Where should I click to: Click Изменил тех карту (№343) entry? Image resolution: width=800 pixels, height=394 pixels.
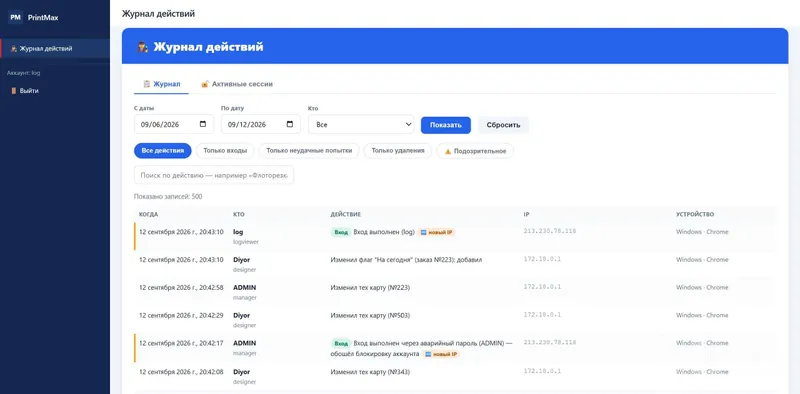(x=370, y=372)
